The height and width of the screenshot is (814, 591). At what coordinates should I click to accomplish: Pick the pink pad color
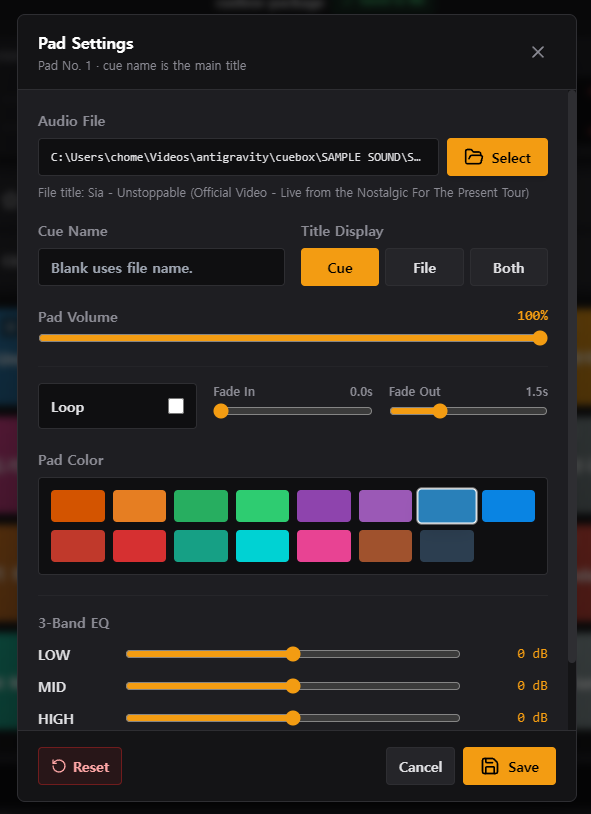(x=324, y=546)
